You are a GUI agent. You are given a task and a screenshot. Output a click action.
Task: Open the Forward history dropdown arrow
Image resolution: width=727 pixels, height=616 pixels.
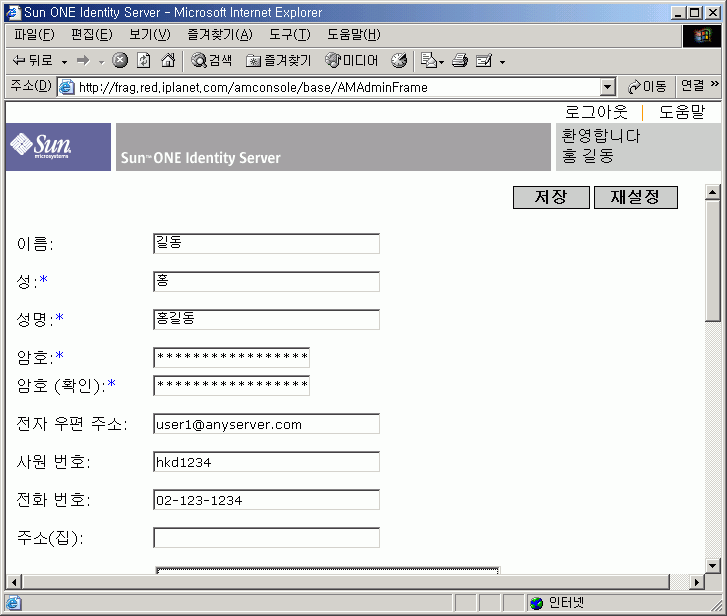click(101, 62)
